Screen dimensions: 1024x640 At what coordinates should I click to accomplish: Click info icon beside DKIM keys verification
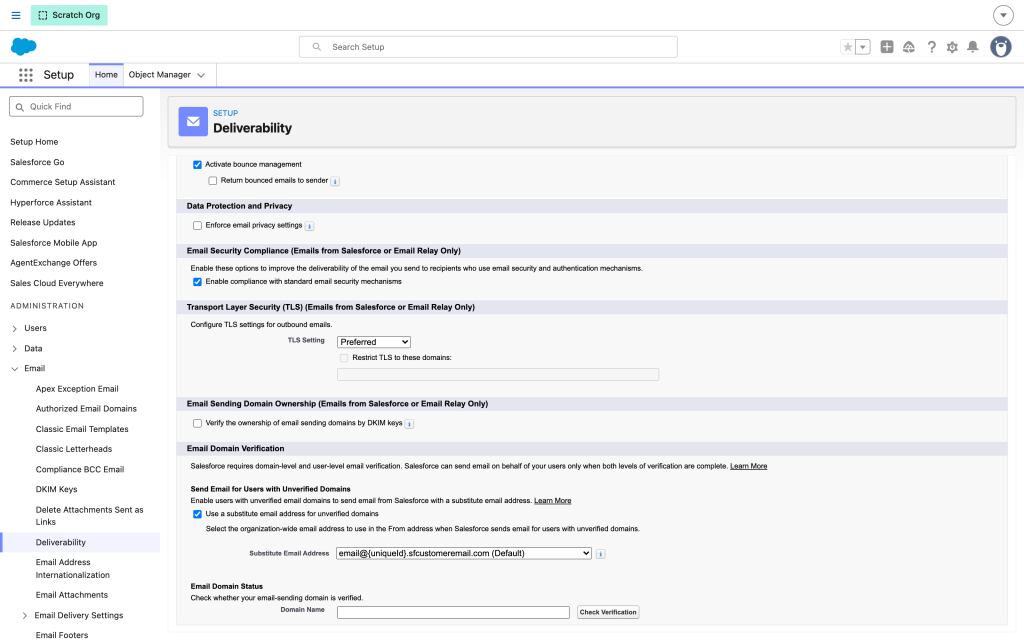[x=409, y=424]
